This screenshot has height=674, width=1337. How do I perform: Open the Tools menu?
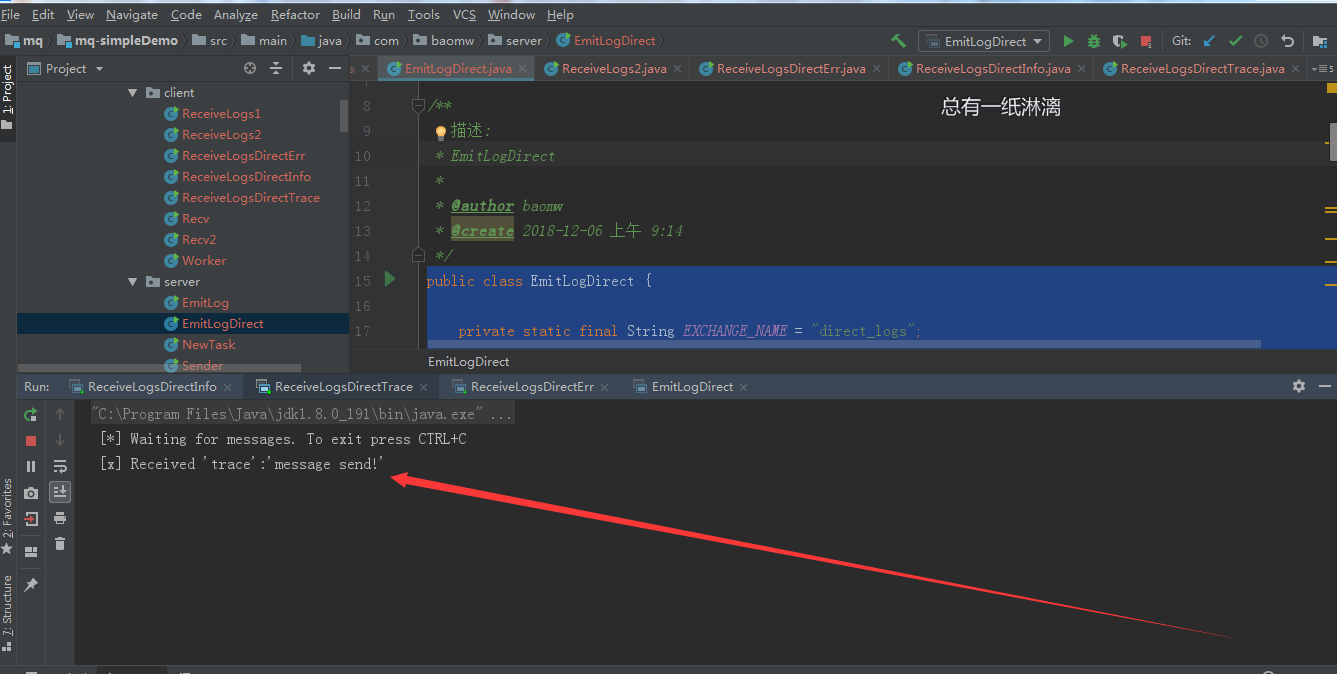tap(423, 14)
